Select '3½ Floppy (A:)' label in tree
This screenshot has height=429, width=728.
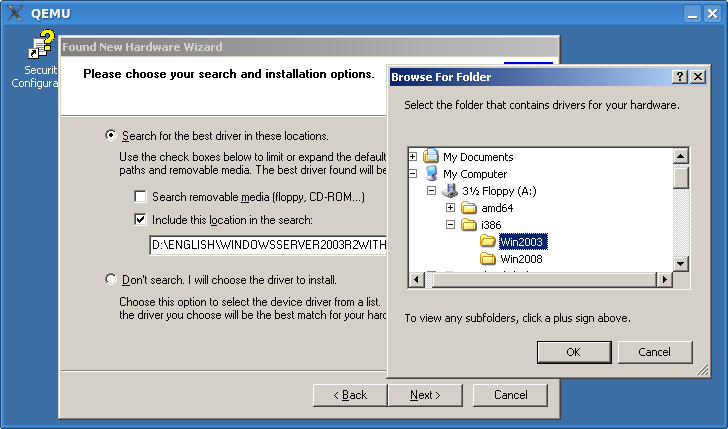[499, 191]
